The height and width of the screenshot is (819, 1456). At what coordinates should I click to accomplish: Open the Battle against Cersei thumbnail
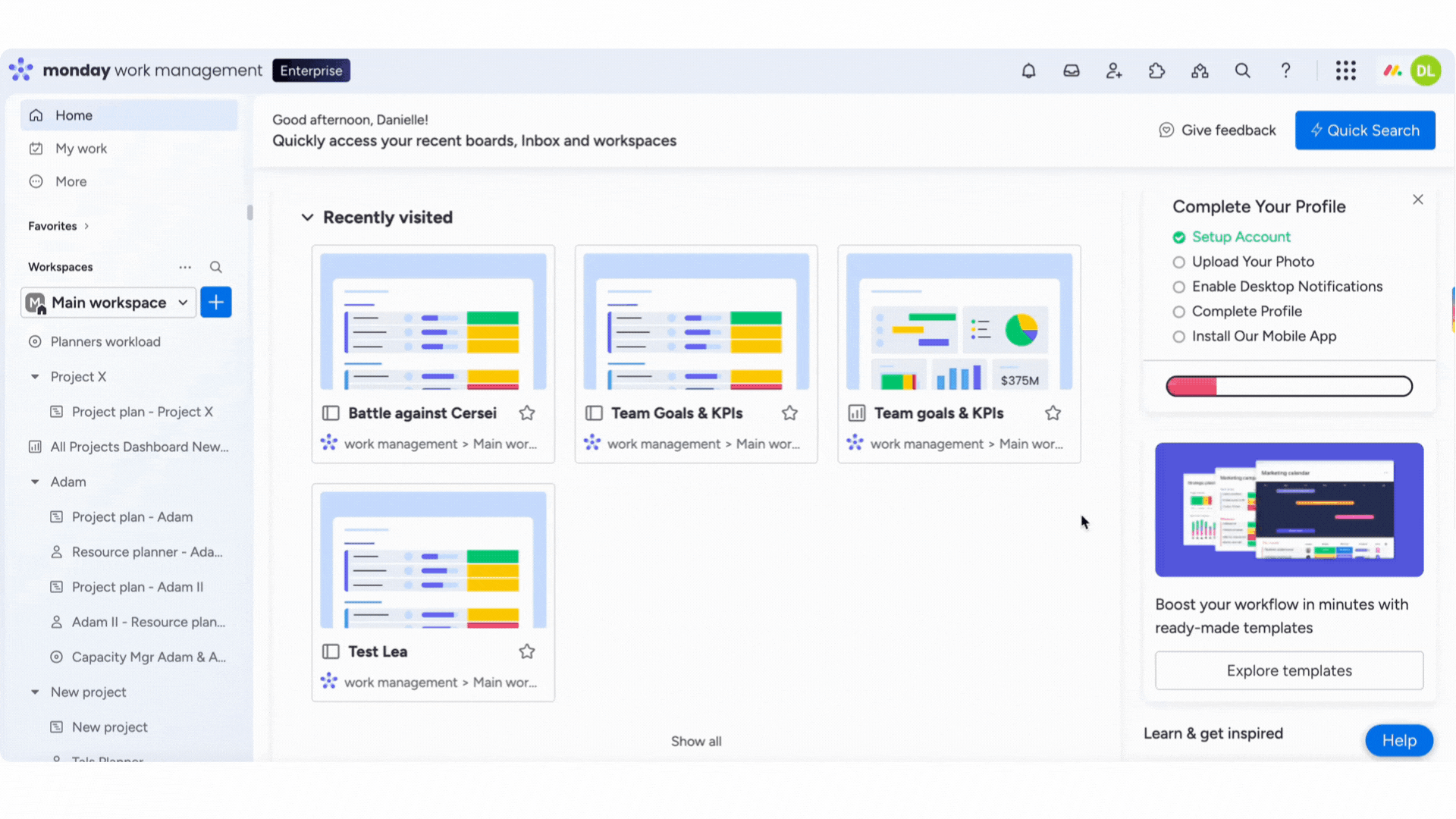click(433, 322)
